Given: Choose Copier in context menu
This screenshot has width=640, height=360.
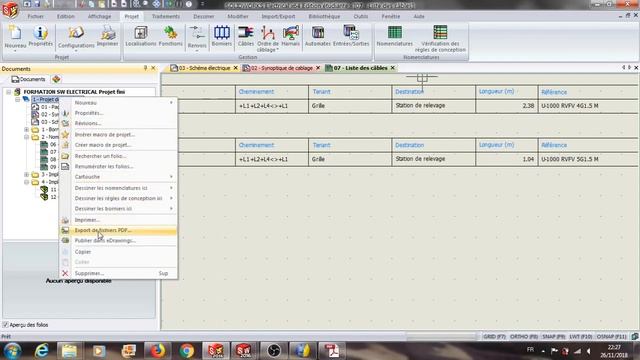Looking at the screenshot, I should [118, 252].
